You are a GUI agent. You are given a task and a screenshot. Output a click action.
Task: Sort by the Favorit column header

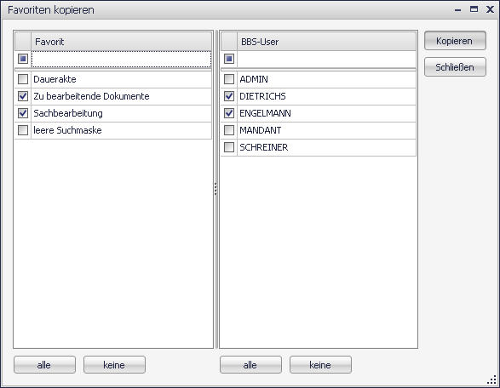tap(121, 41)
